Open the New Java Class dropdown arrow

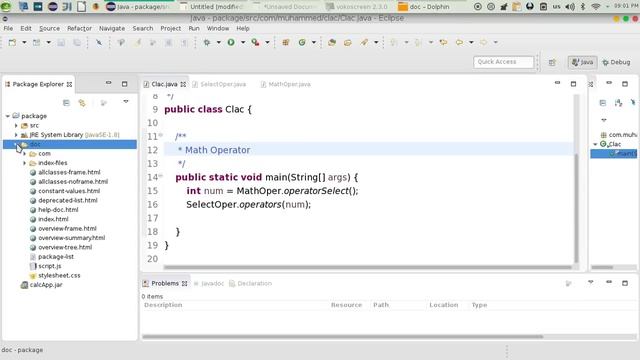[x=313, y=42]
